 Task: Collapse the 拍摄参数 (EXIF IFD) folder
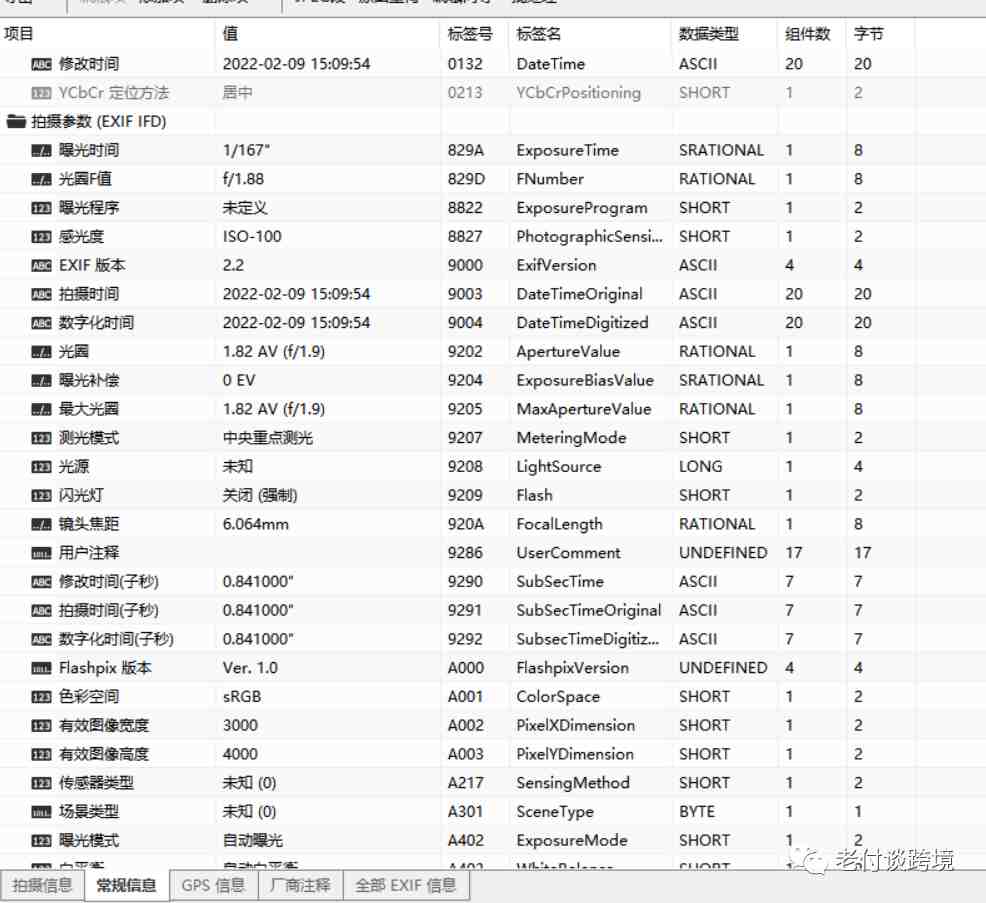(16, 121)
